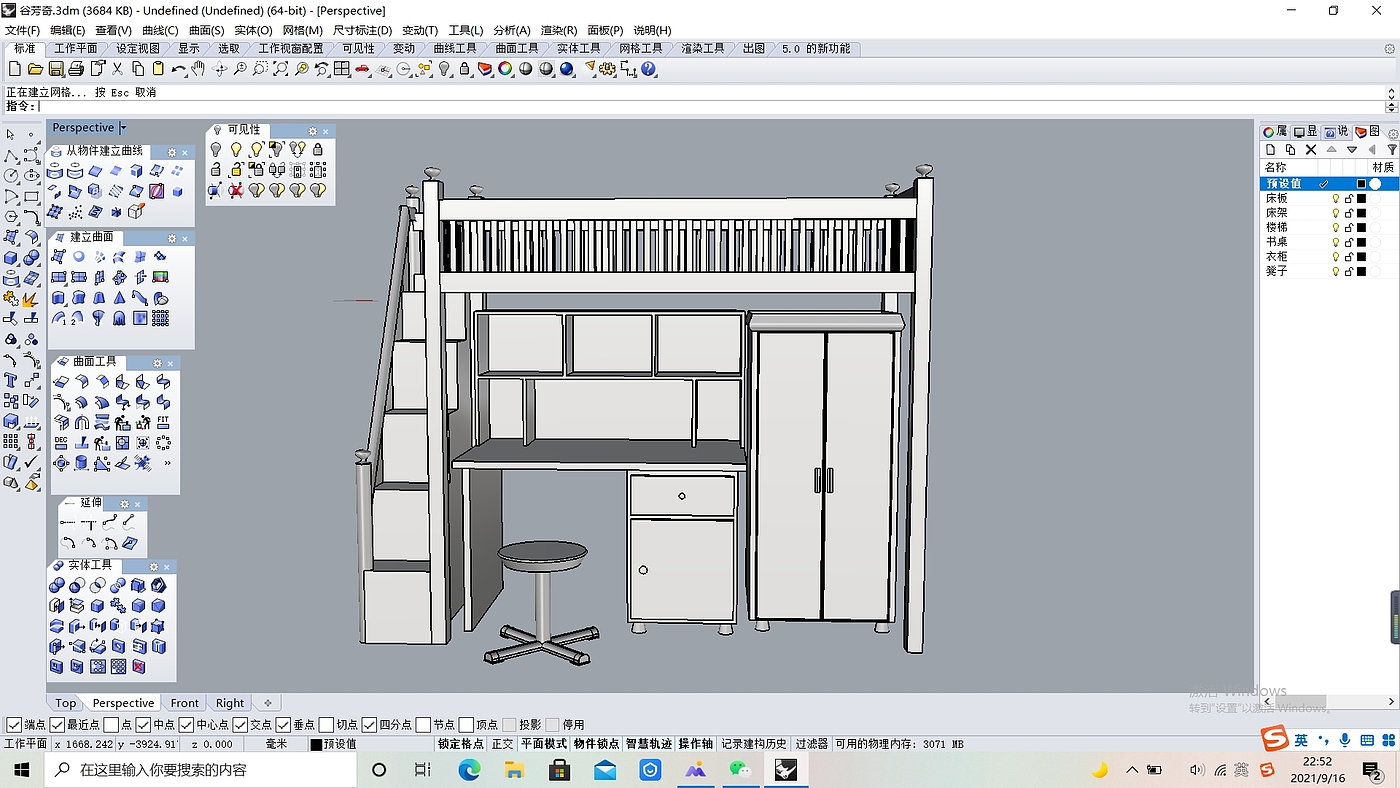Enable the 切点 osnap checkbox
The height and width of the screenshot is (788, 1400).
tap(326, 725)
